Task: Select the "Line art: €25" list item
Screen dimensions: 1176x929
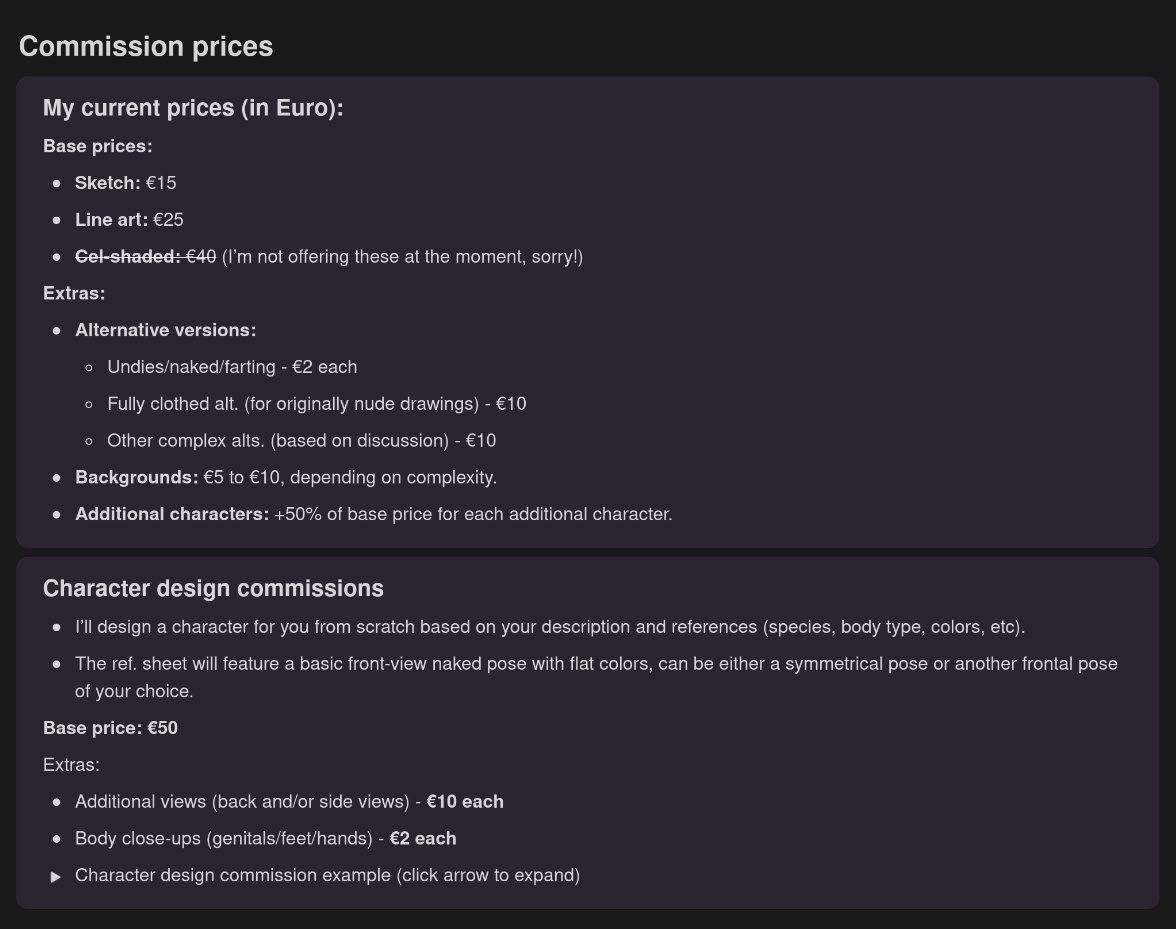Action: coord(129,220)
